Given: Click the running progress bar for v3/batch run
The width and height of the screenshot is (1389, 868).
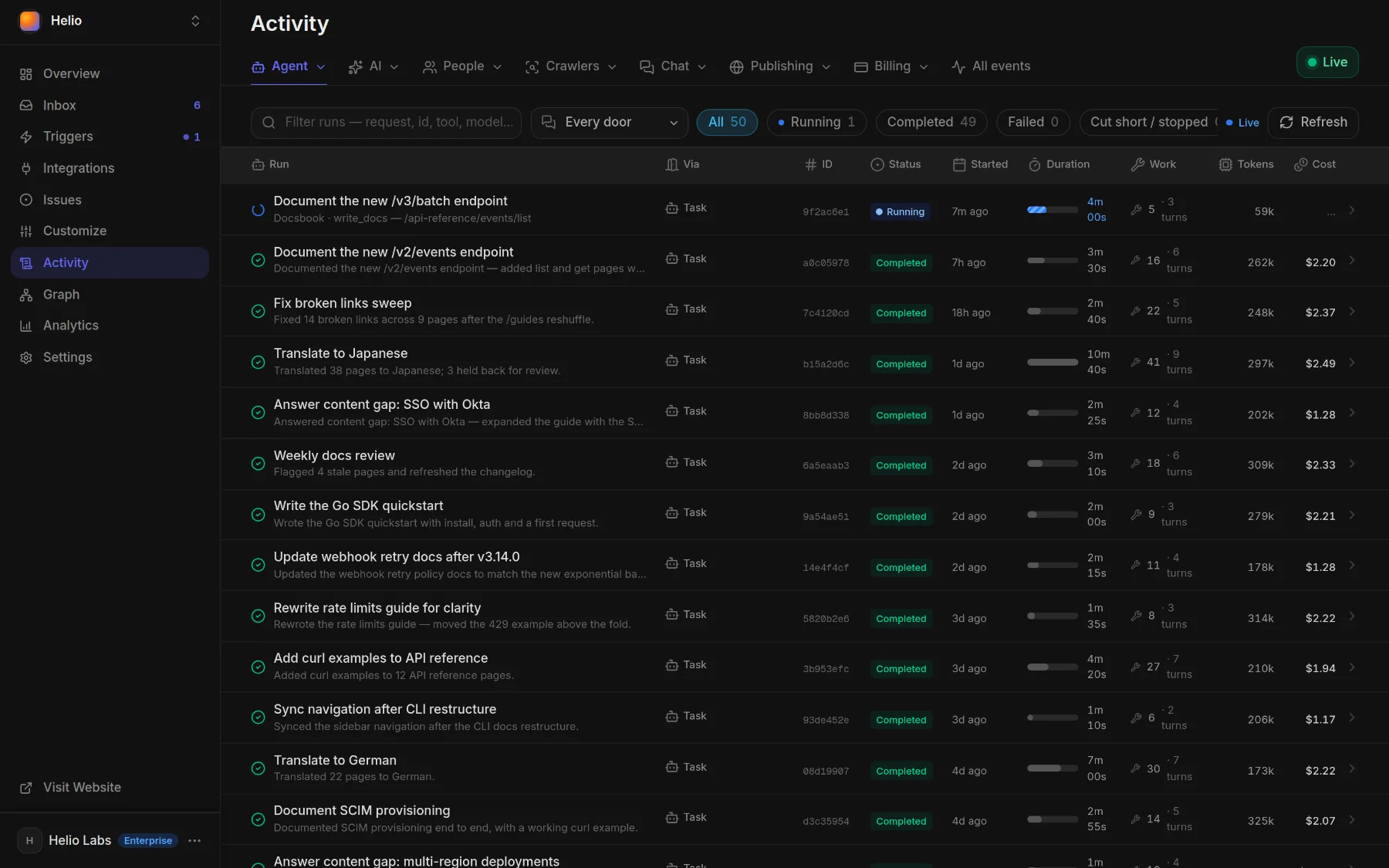Looking at the screenshot, I should click(1053, 210).
